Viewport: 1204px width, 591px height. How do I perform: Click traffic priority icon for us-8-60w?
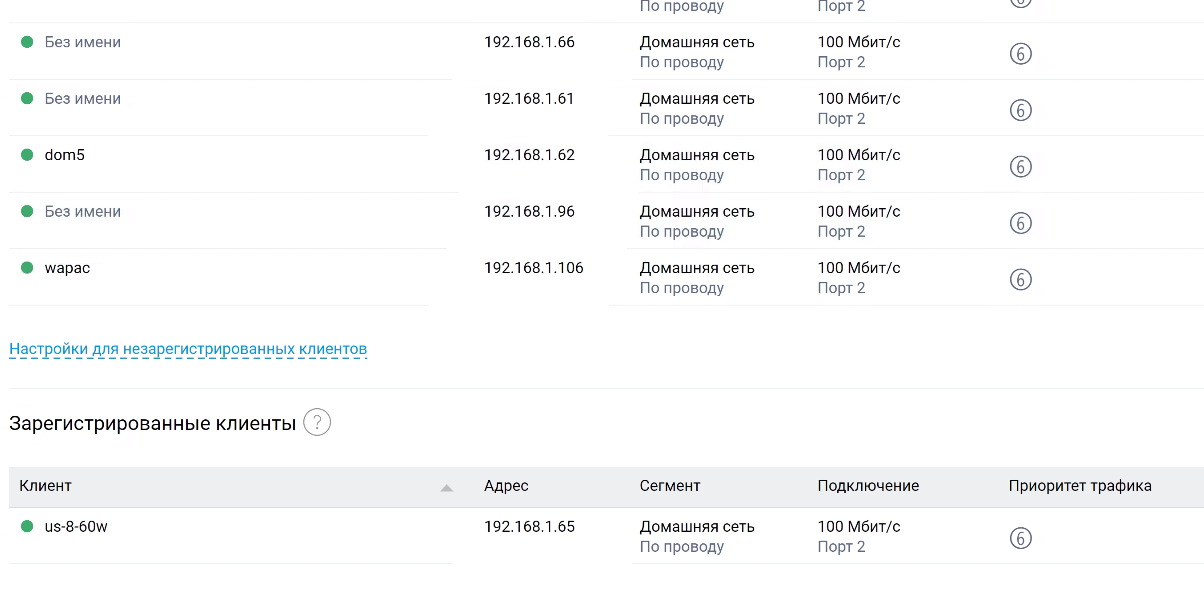[1020, 538]
